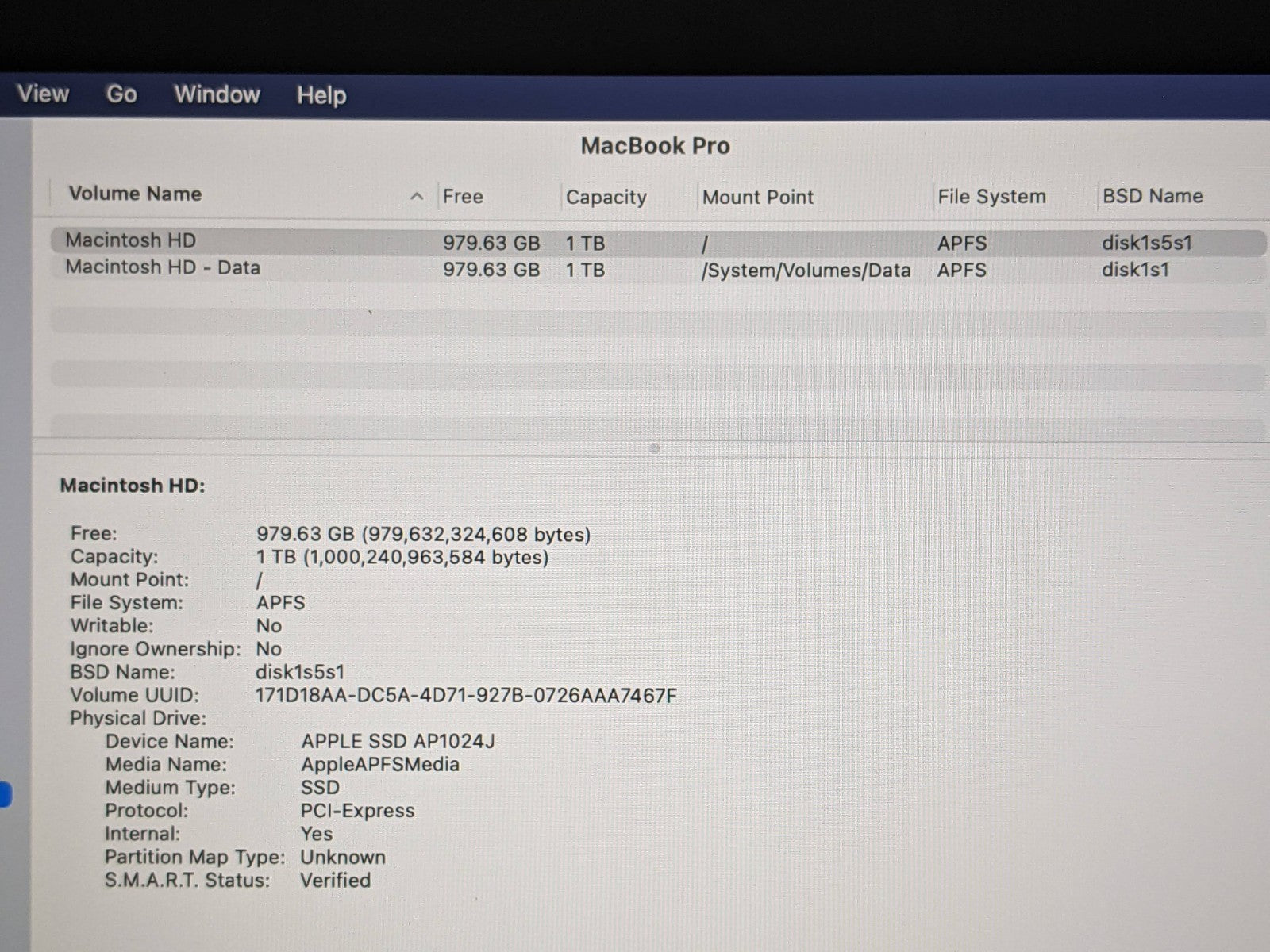Click the S.M.A.R.T. Status Verified value
Screen dimensions: 1270x952
[x=335, y=880]
